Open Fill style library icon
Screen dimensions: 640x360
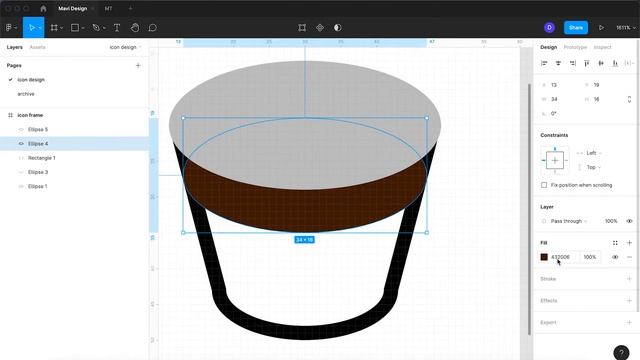(615, 243)
